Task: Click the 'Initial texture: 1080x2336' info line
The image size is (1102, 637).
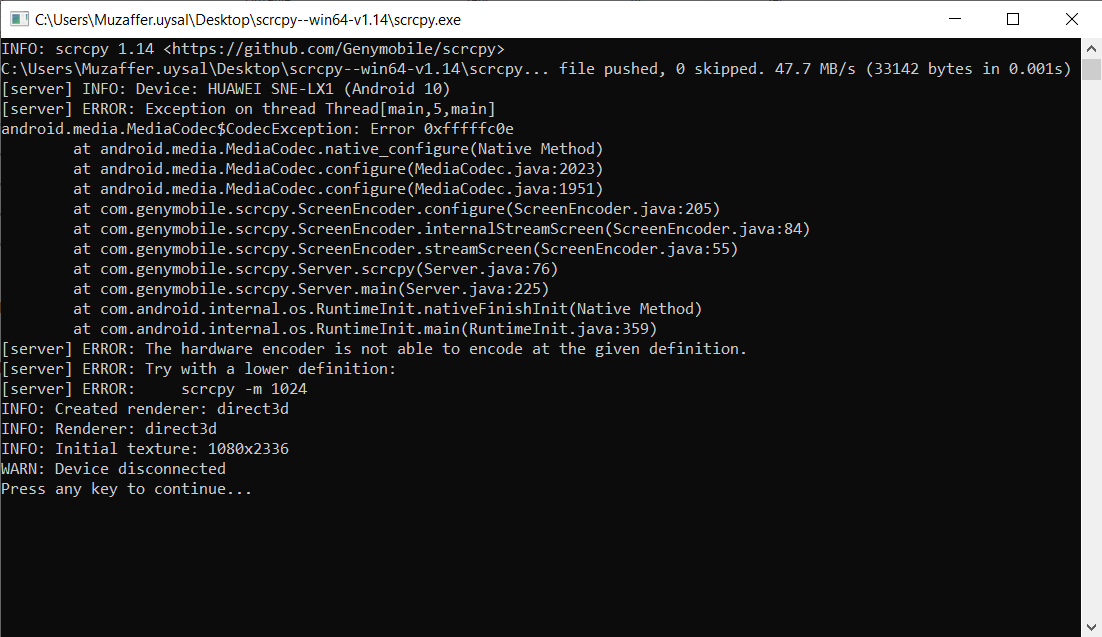Action: pyautogui.click(x=145, y=448)
